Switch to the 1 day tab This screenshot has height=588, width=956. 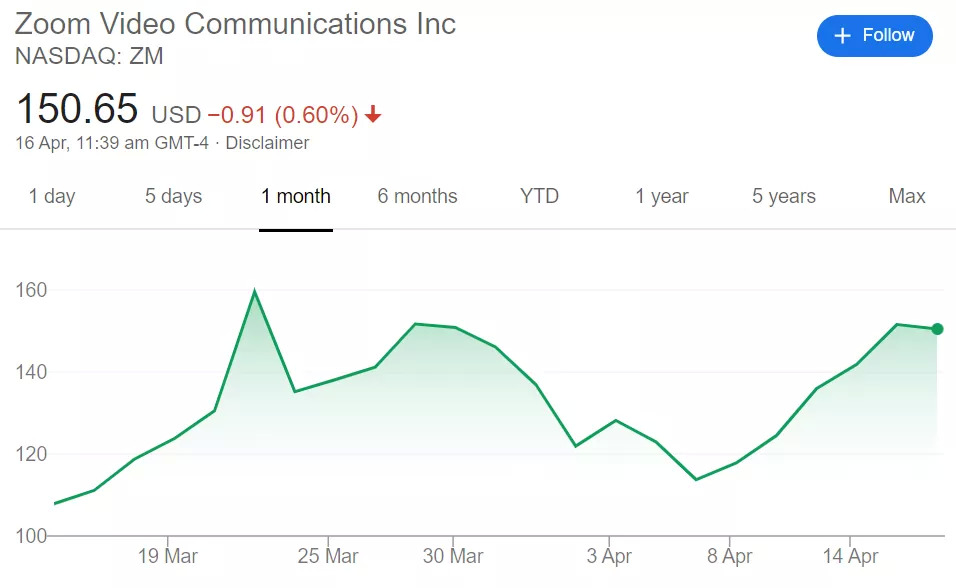click(52, 197)
